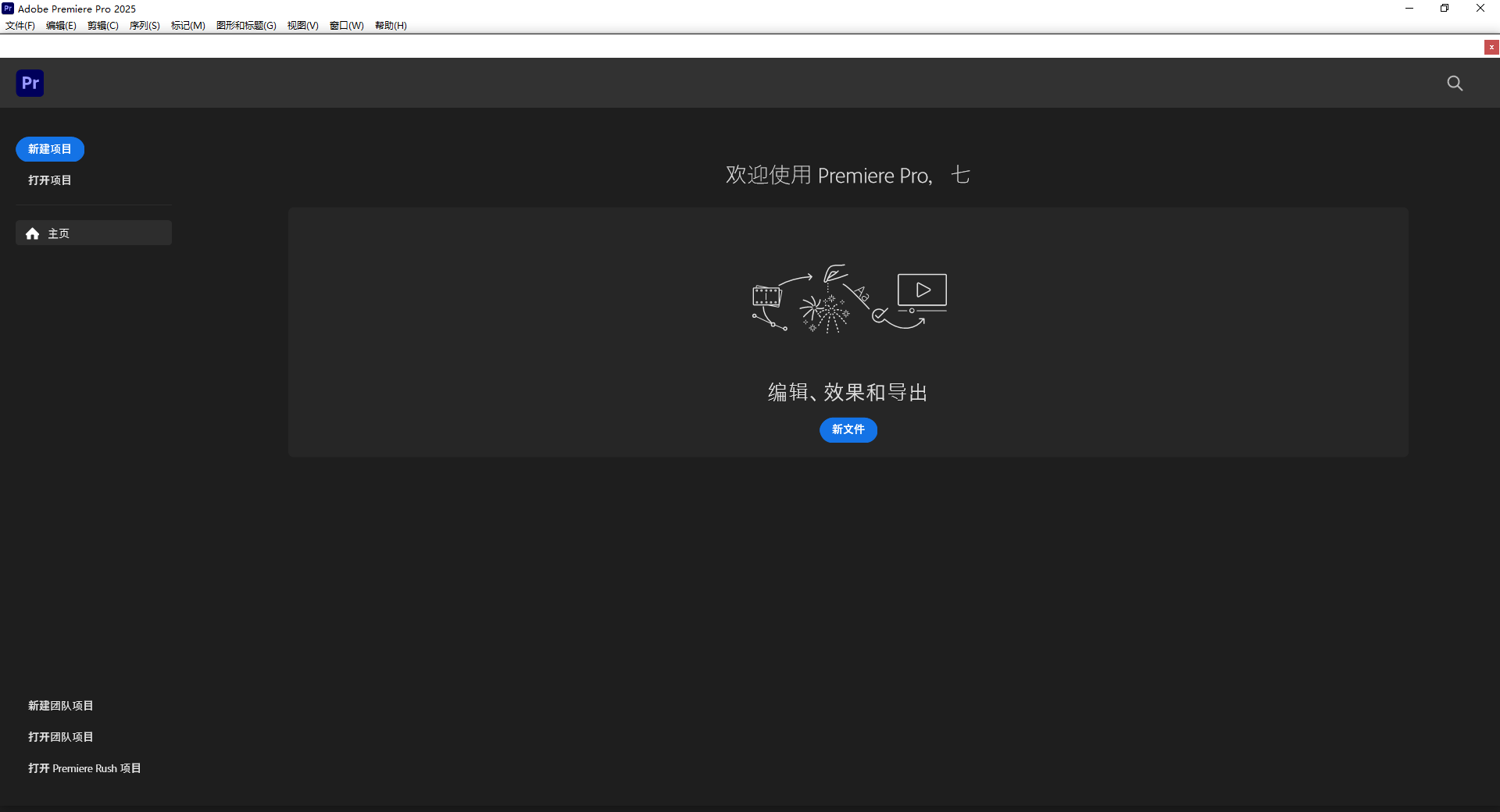
Task: Open the 视图 menu
Action: click(x=303, y=25)
